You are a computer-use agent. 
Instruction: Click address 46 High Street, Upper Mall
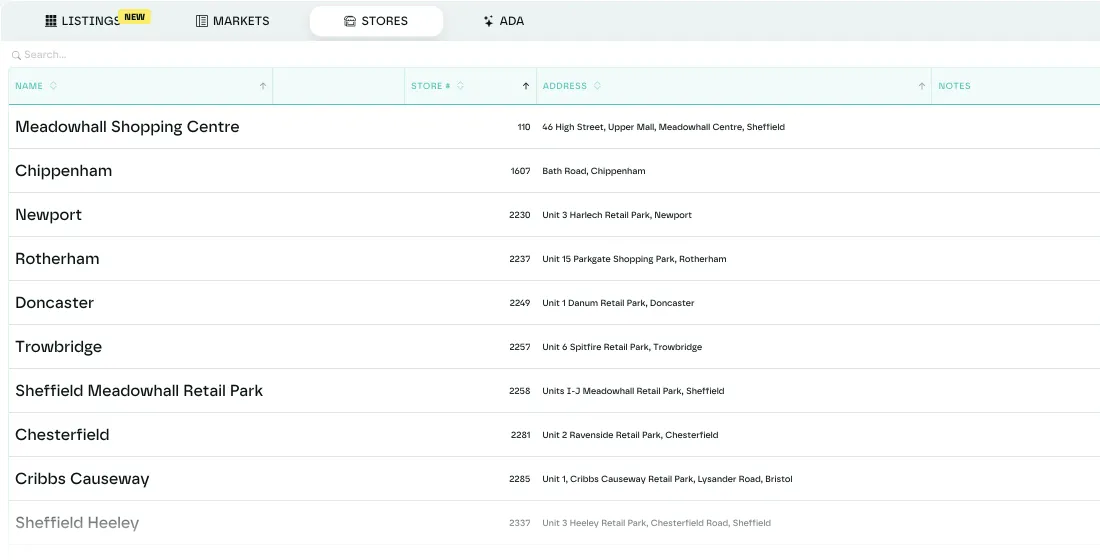coord(664,127)
